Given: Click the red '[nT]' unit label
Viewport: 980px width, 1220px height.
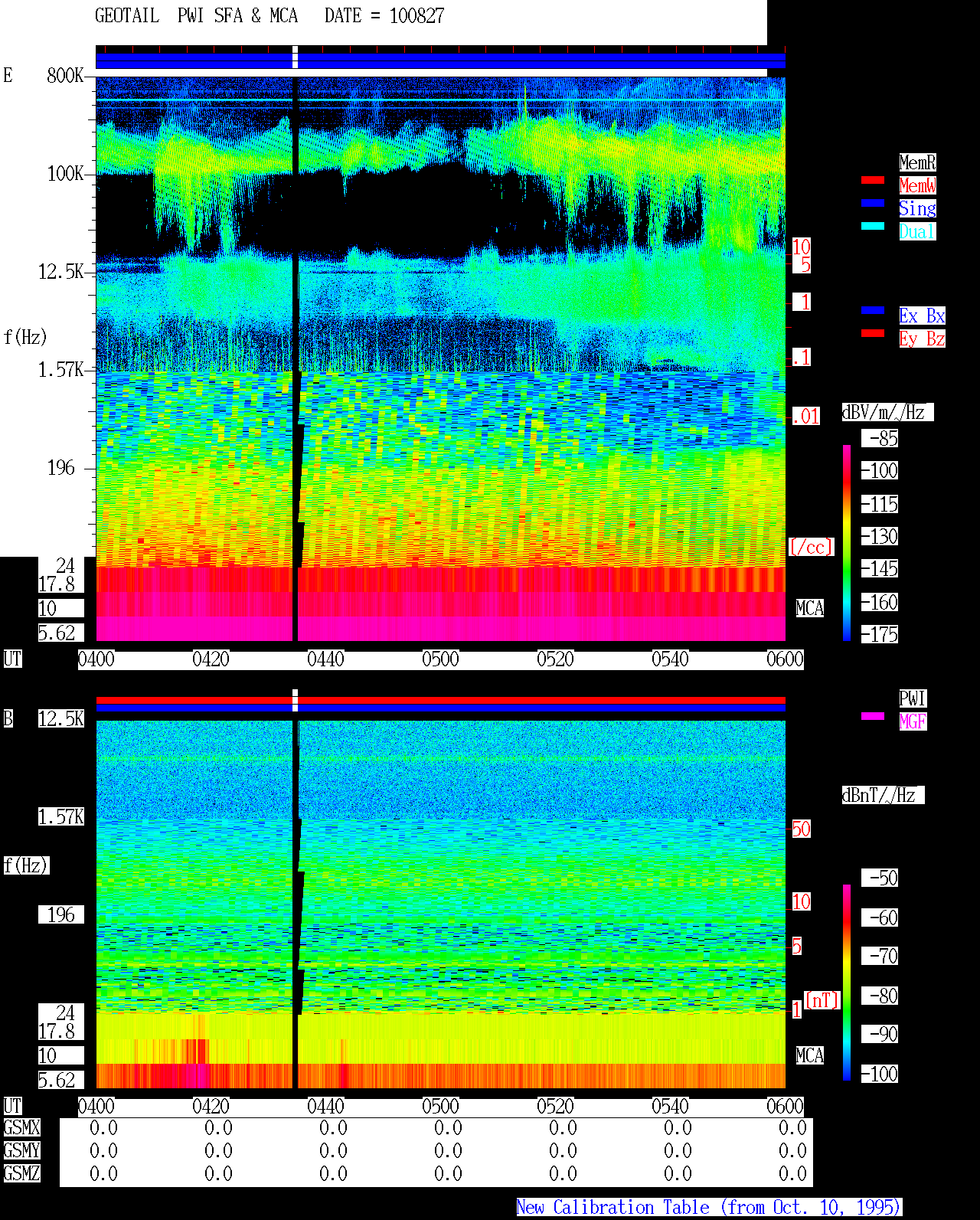Looking at the screenshot, I should pyautogui.click(x=822, y=1000).
